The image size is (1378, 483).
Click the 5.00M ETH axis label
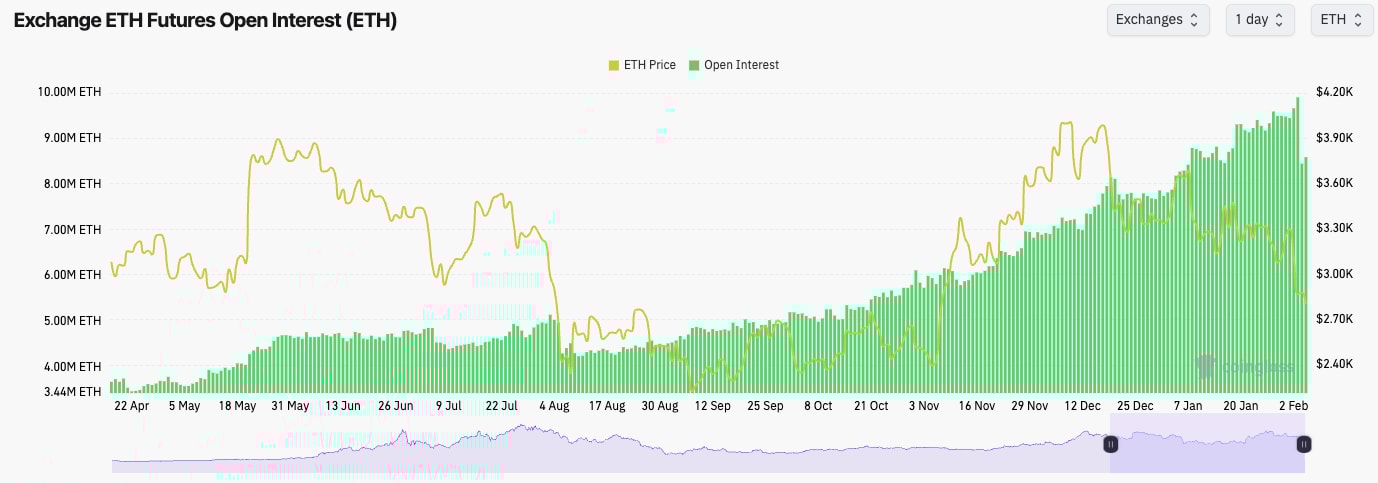coord(71,321)
